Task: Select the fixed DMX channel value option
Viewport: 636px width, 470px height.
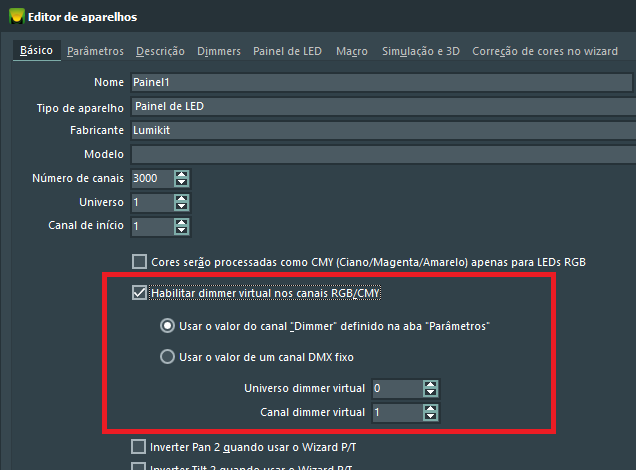Action: click(167, 357)
